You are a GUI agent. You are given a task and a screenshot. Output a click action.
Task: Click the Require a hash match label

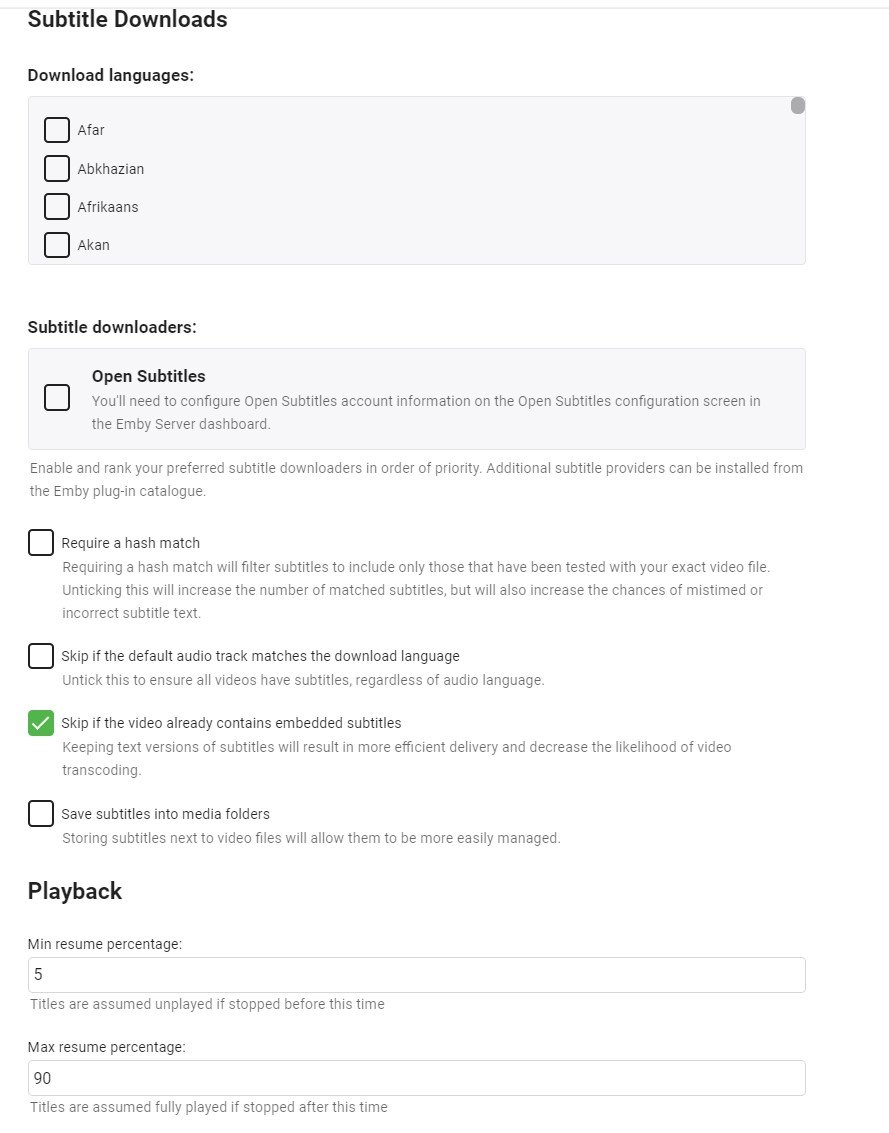coord(130,543)
